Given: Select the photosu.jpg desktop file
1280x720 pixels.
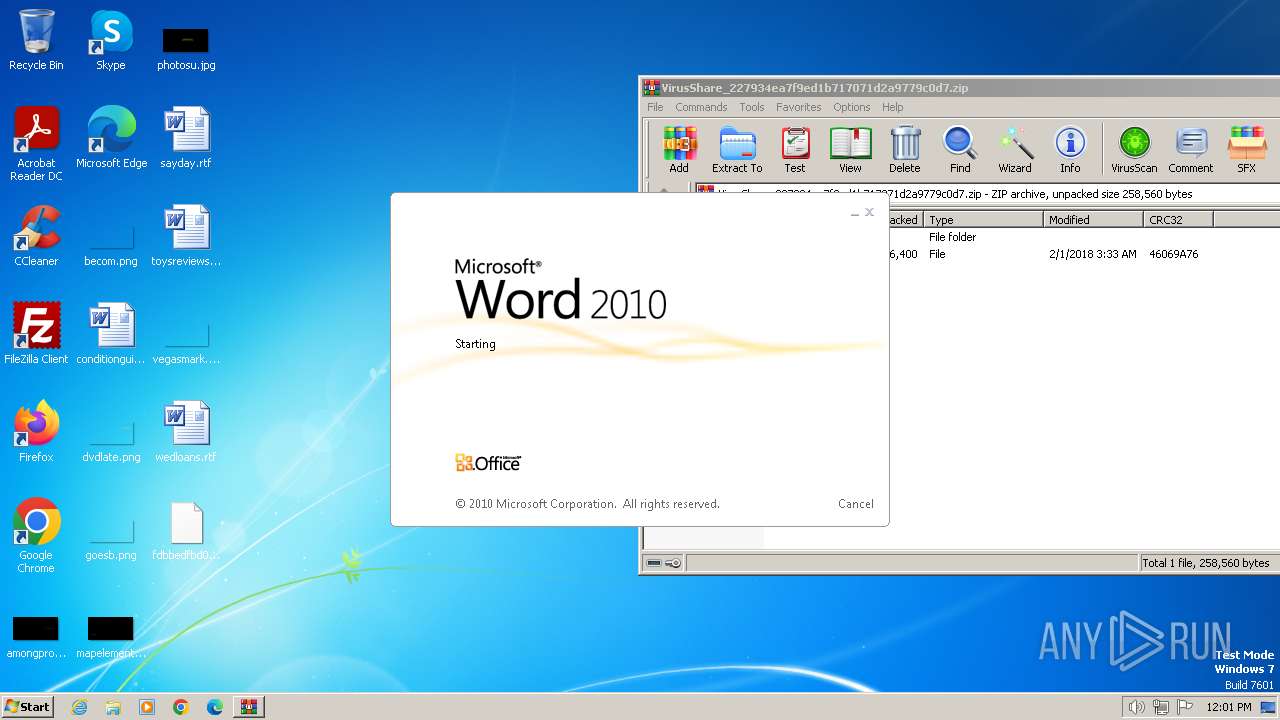Looking at the screenshot, I should (186, 48).
